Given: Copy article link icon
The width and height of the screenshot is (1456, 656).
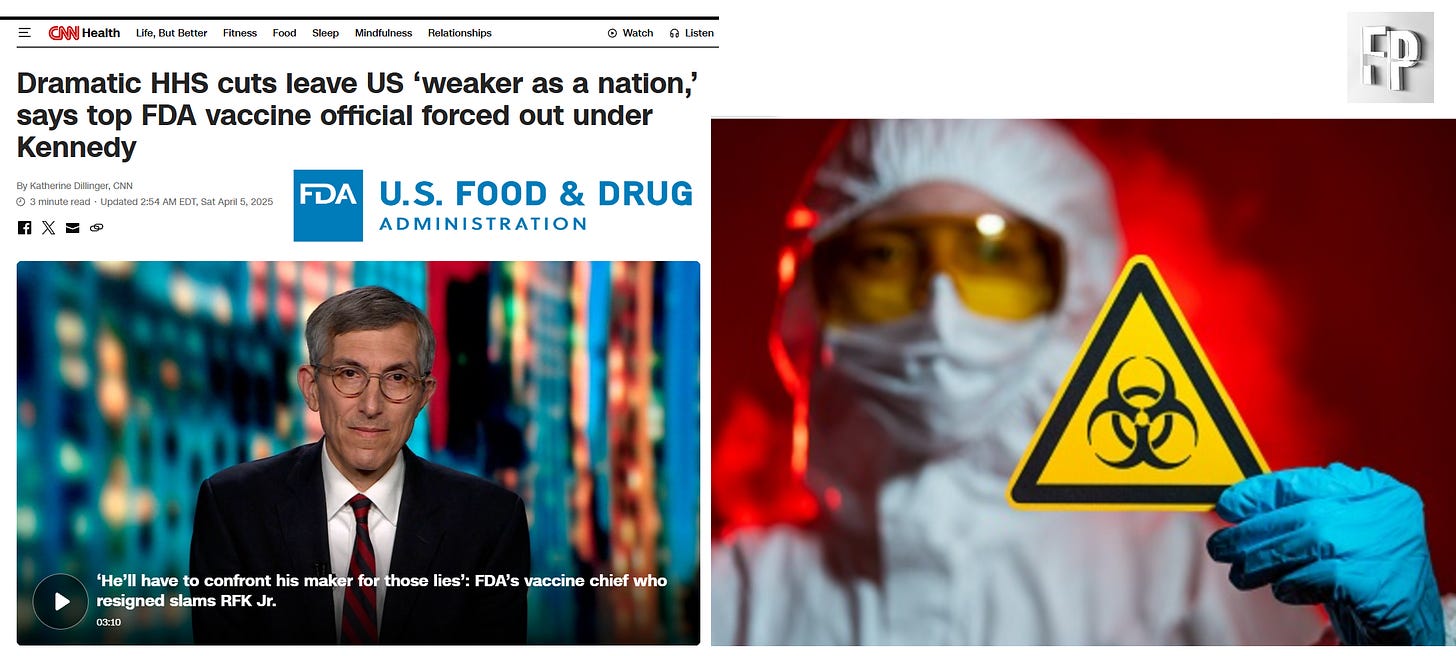Looking at the screenshot, I should [96, 228].
